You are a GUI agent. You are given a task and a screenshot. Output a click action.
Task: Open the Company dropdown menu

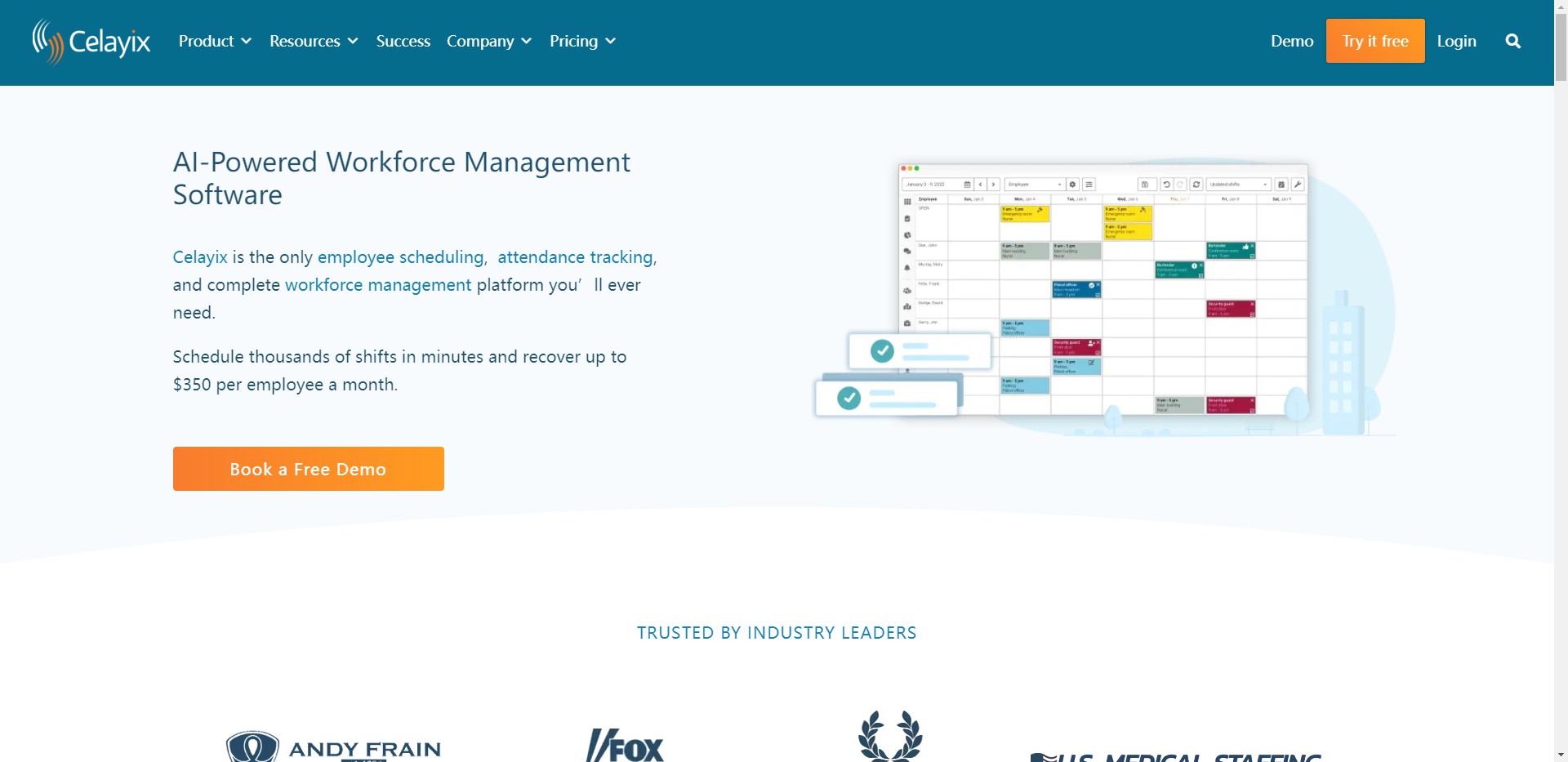(x=488, y=41)
